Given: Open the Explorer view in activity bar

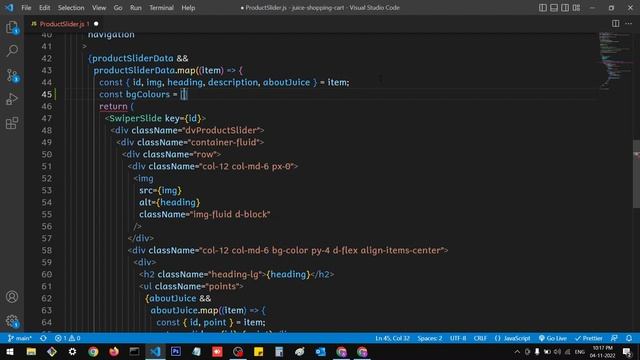Looking at the screenshot, I should click(12, 27).
